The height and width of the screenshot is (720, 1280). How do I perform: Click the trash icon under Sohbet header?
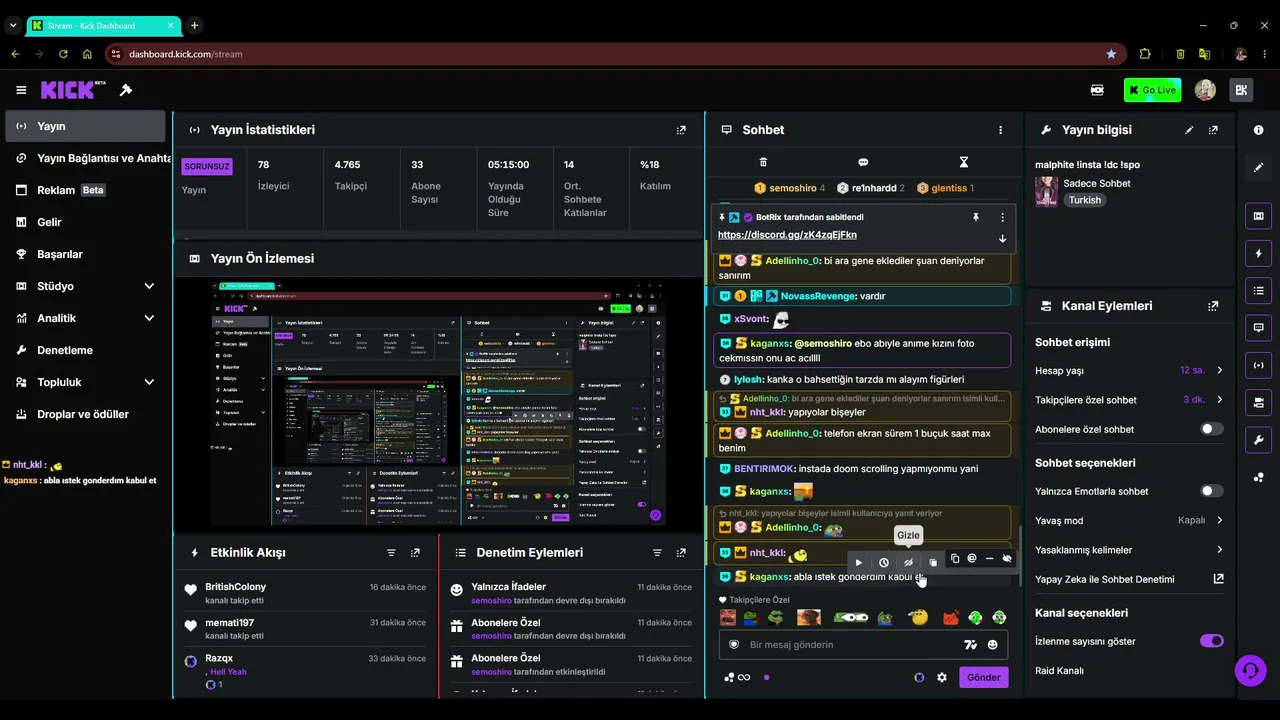point(763,162)
